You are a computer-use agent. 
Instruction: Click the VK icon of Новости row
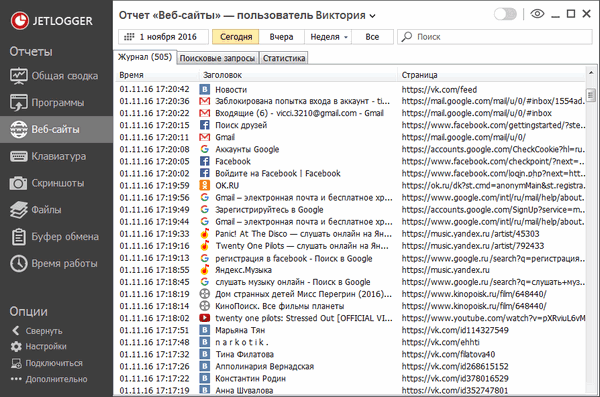pos(205,90)
